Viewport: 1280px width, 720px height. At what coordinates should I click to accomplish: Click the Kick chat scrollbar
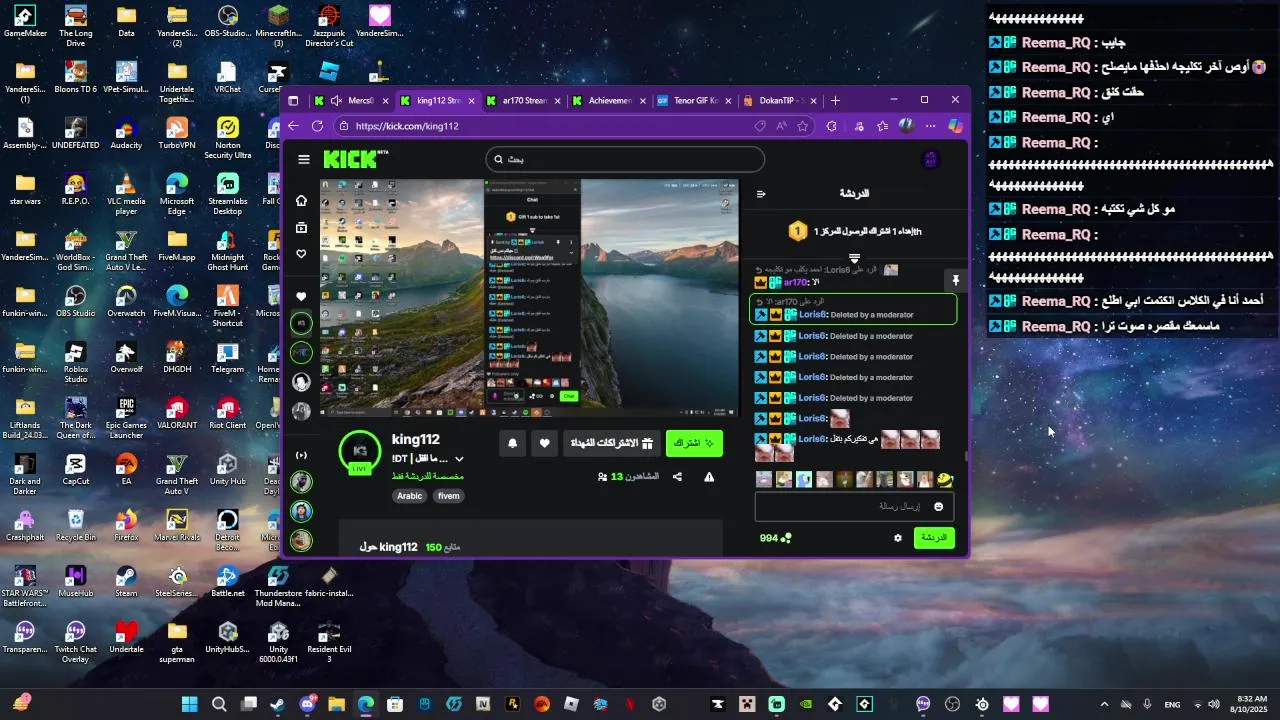(x=966, y=456)
